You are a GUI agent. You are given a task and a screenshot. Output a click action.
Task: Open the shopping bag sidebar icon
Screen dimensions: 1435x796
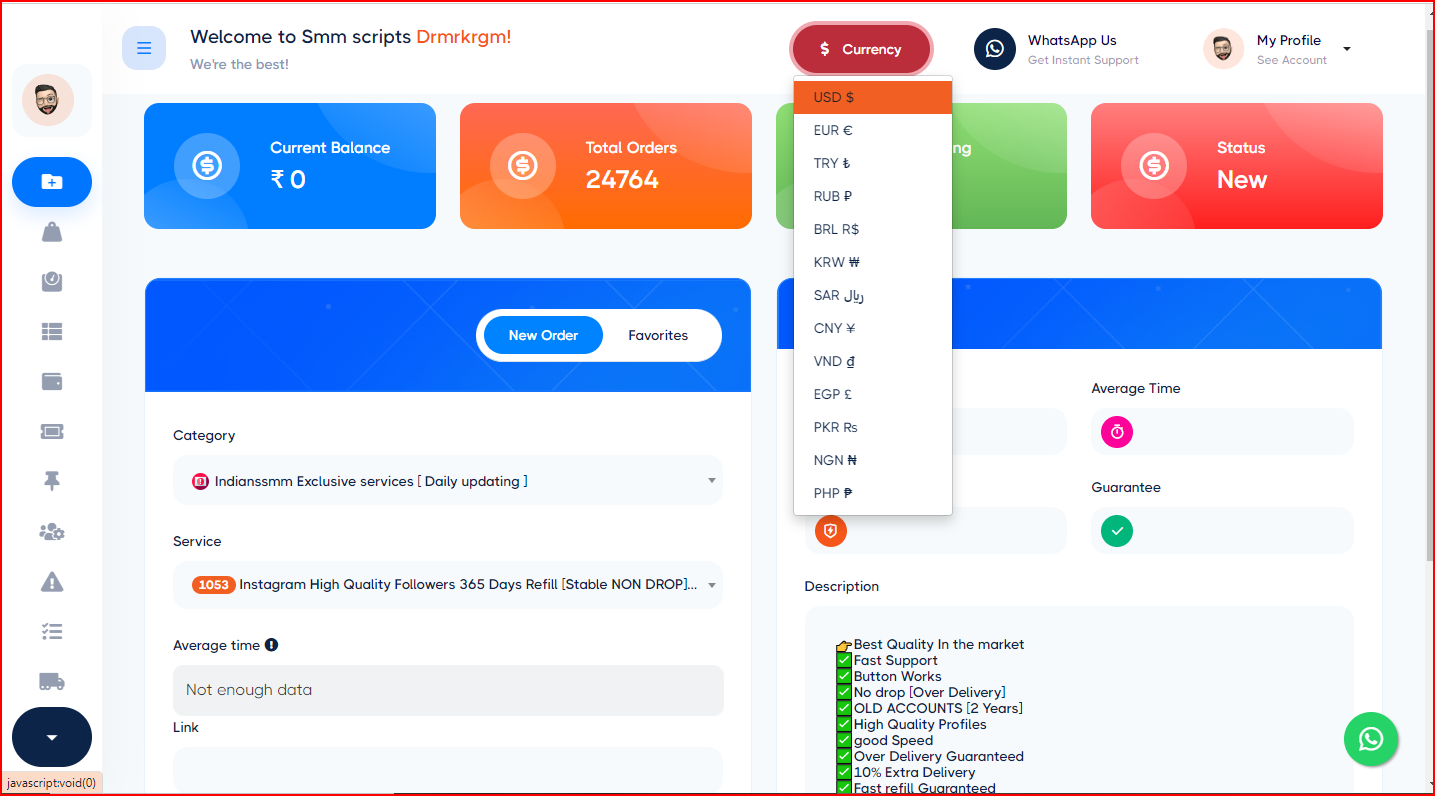52,232
